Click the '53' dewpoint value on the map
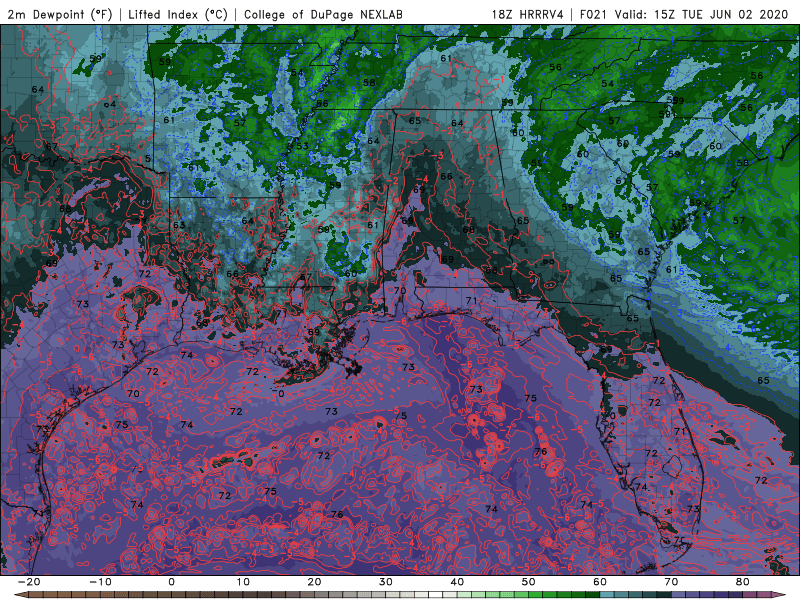 (303, 146)
